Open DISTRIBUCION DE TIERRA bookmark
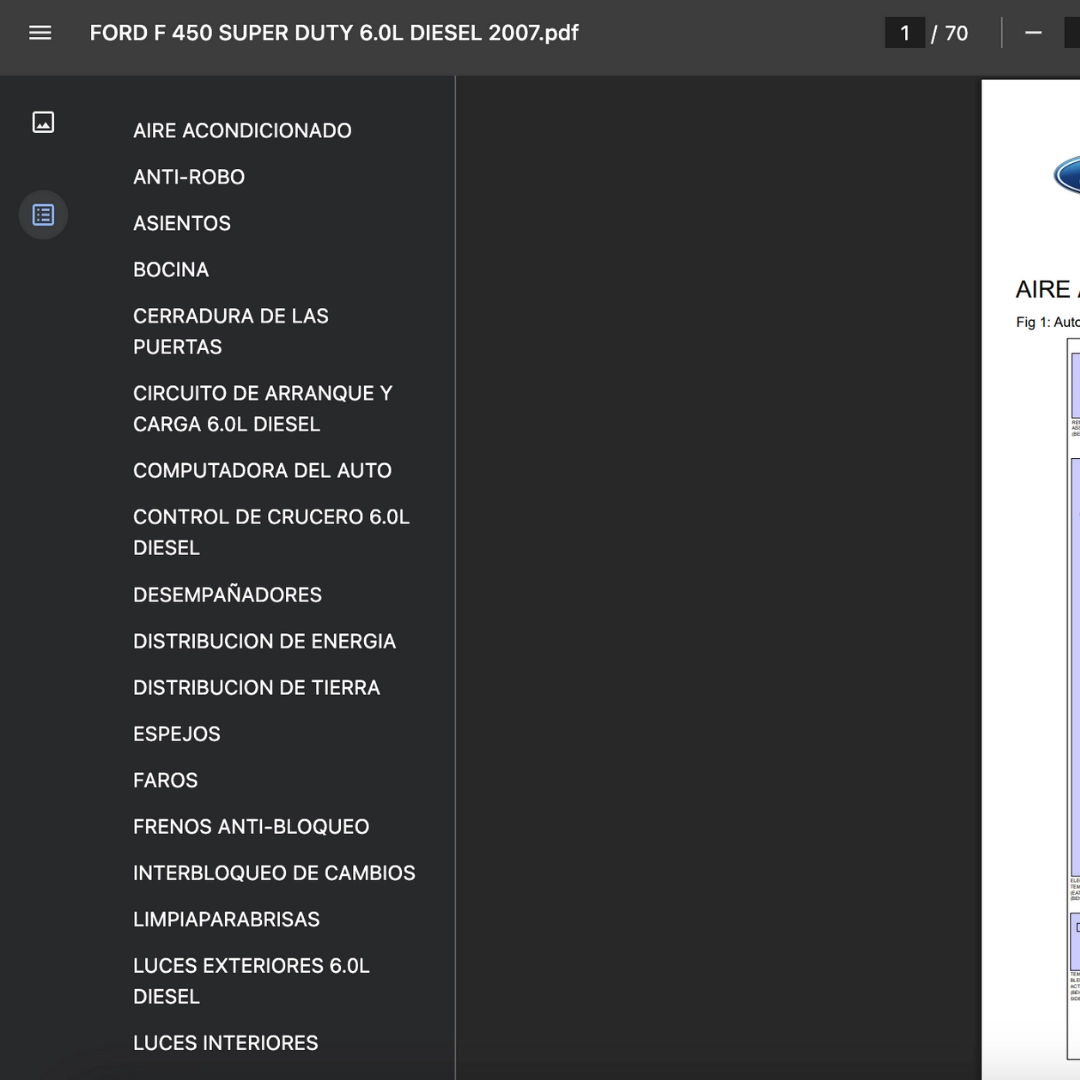Viewport: 1080px width, 1080px height. 256,687
